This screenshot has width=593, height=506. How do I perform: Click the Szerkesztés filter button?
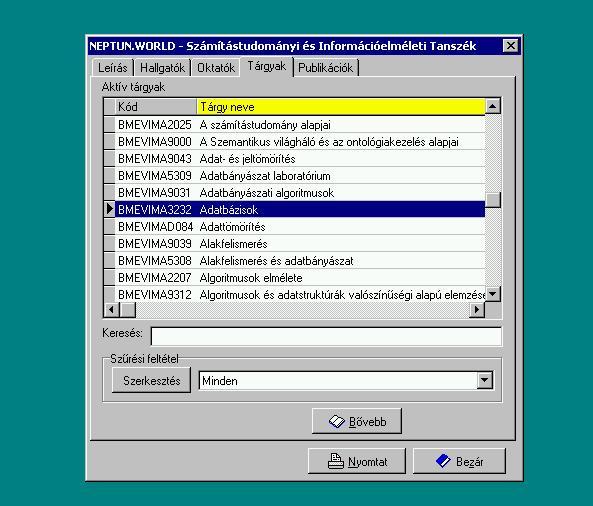151,380
